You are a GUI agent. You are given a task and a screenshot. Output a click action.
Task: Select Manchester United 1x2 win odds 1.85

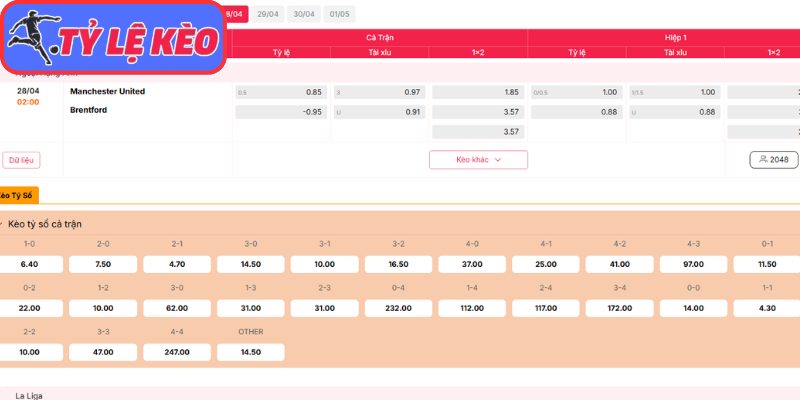click(478, 92)
